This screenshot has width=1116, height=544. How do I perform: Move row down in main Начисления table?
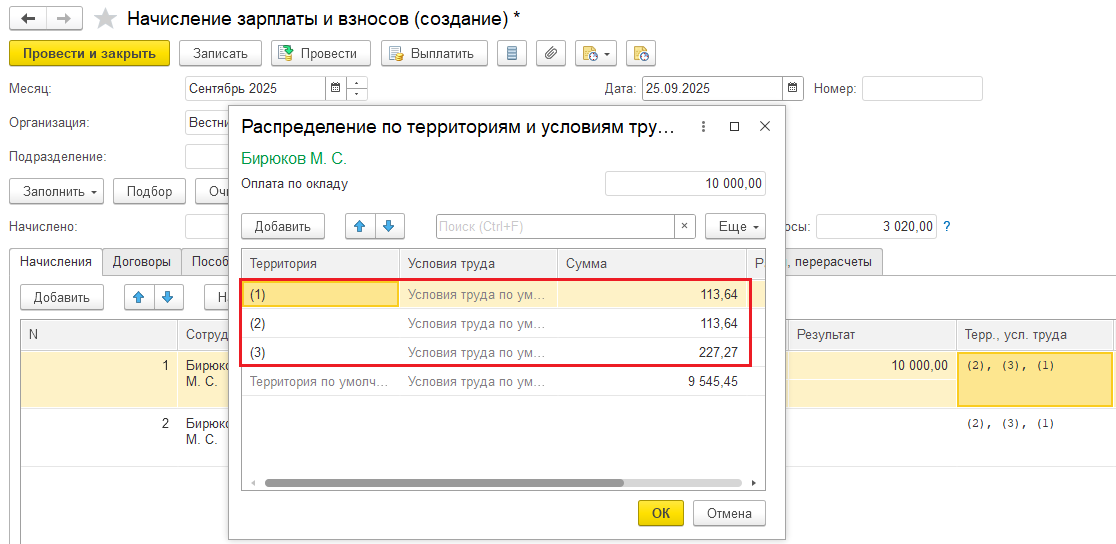click(x=169, y=297)
